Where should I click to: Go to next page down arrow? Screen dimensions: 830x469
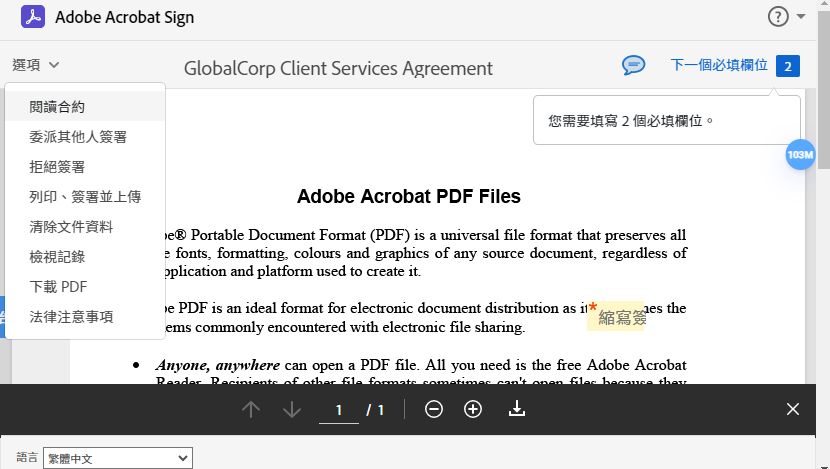tap(292, 409)
